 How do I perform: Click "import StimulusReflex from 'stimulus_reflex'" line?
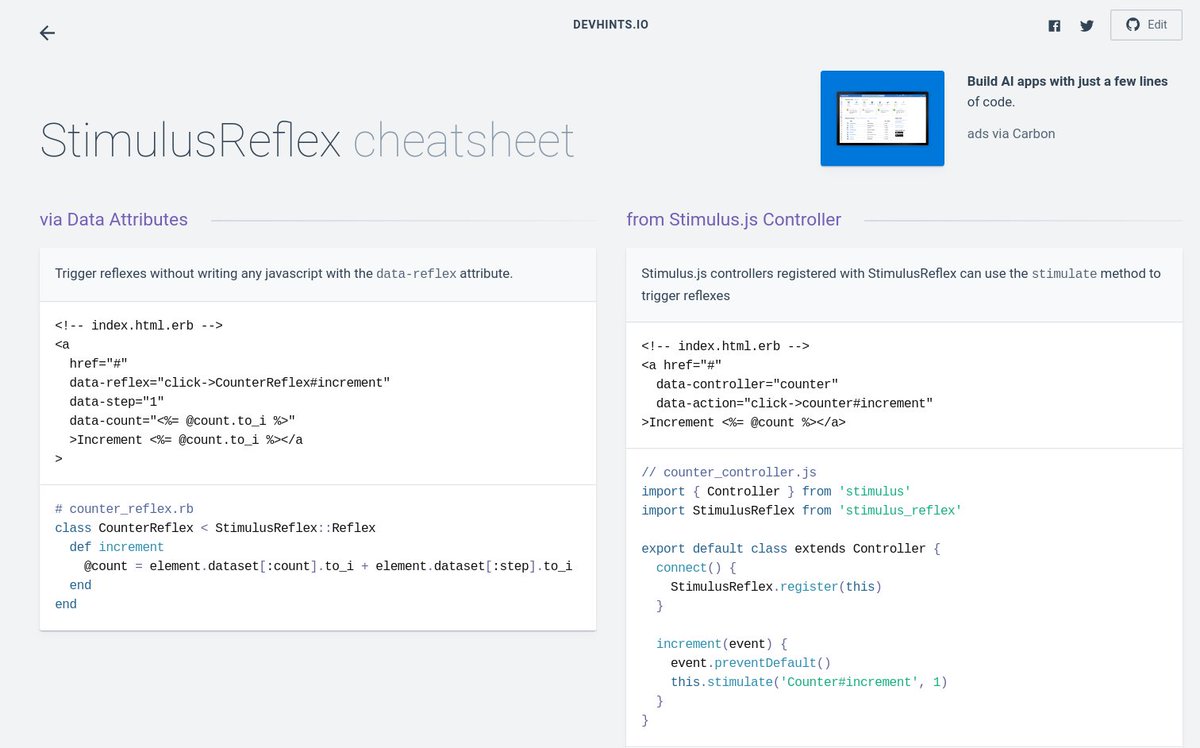(802, 510)
